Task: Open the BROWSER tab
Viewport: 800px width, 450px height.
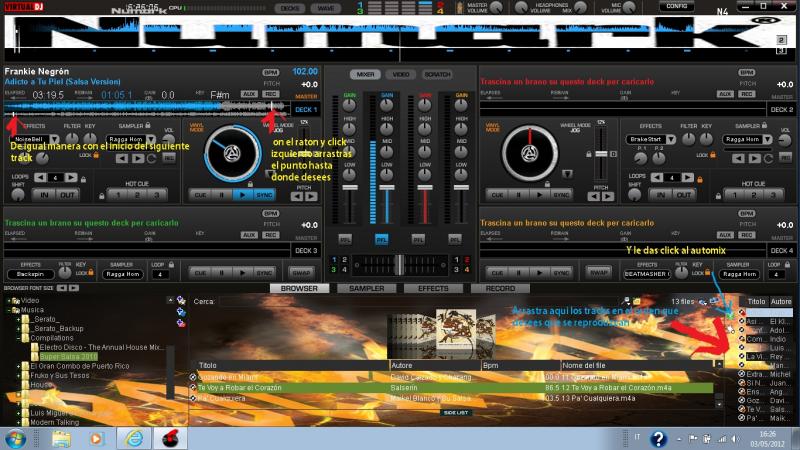Action: pyautogui.click(x=299, y=288)
